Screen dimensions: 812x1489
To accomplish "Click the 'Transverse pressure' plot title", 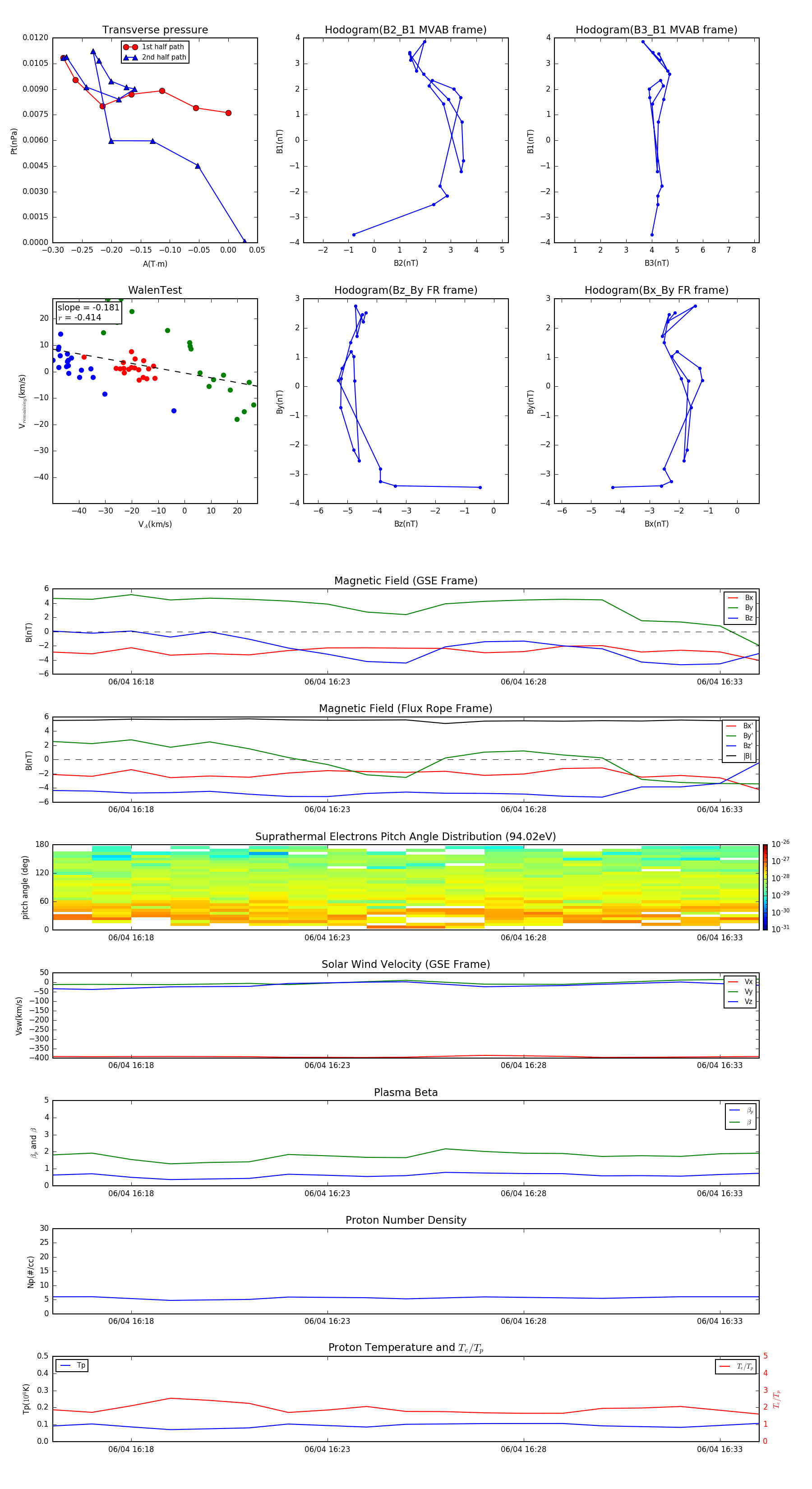I will (x=155, y=30).
